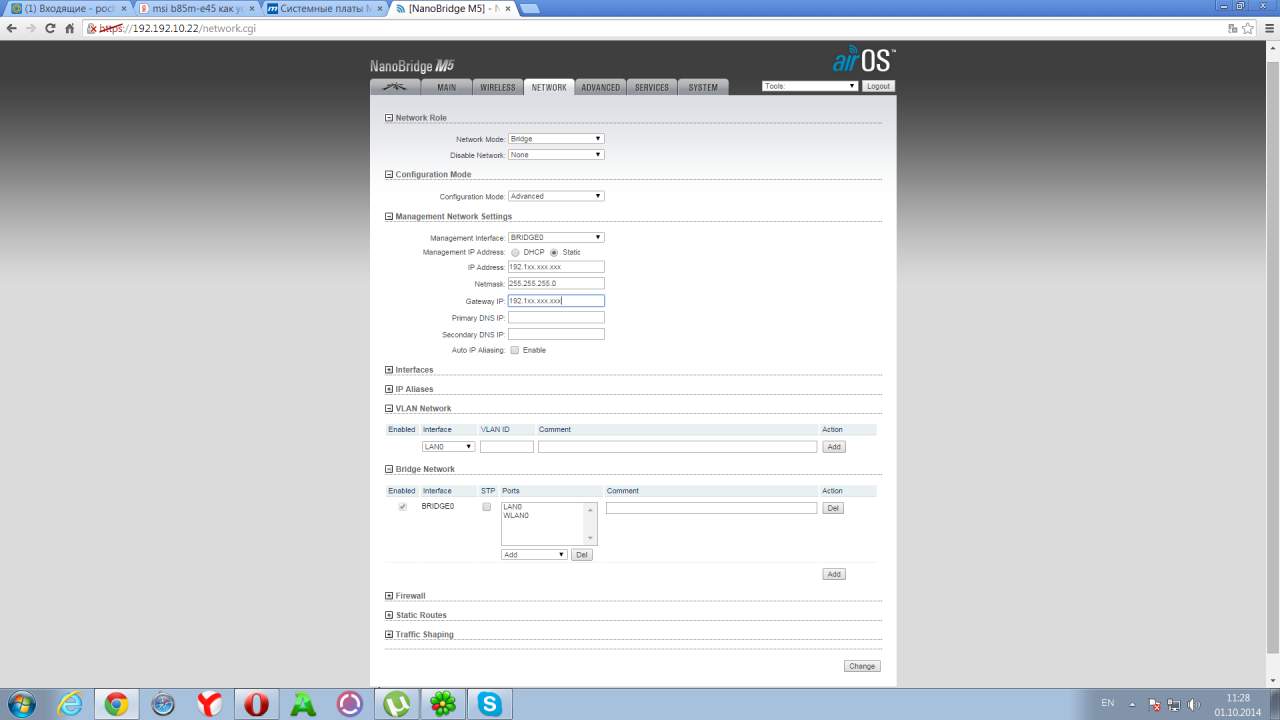The image size is (1280, 720).
Task: Select the Static radio button
Action: (x=554, y=252)
